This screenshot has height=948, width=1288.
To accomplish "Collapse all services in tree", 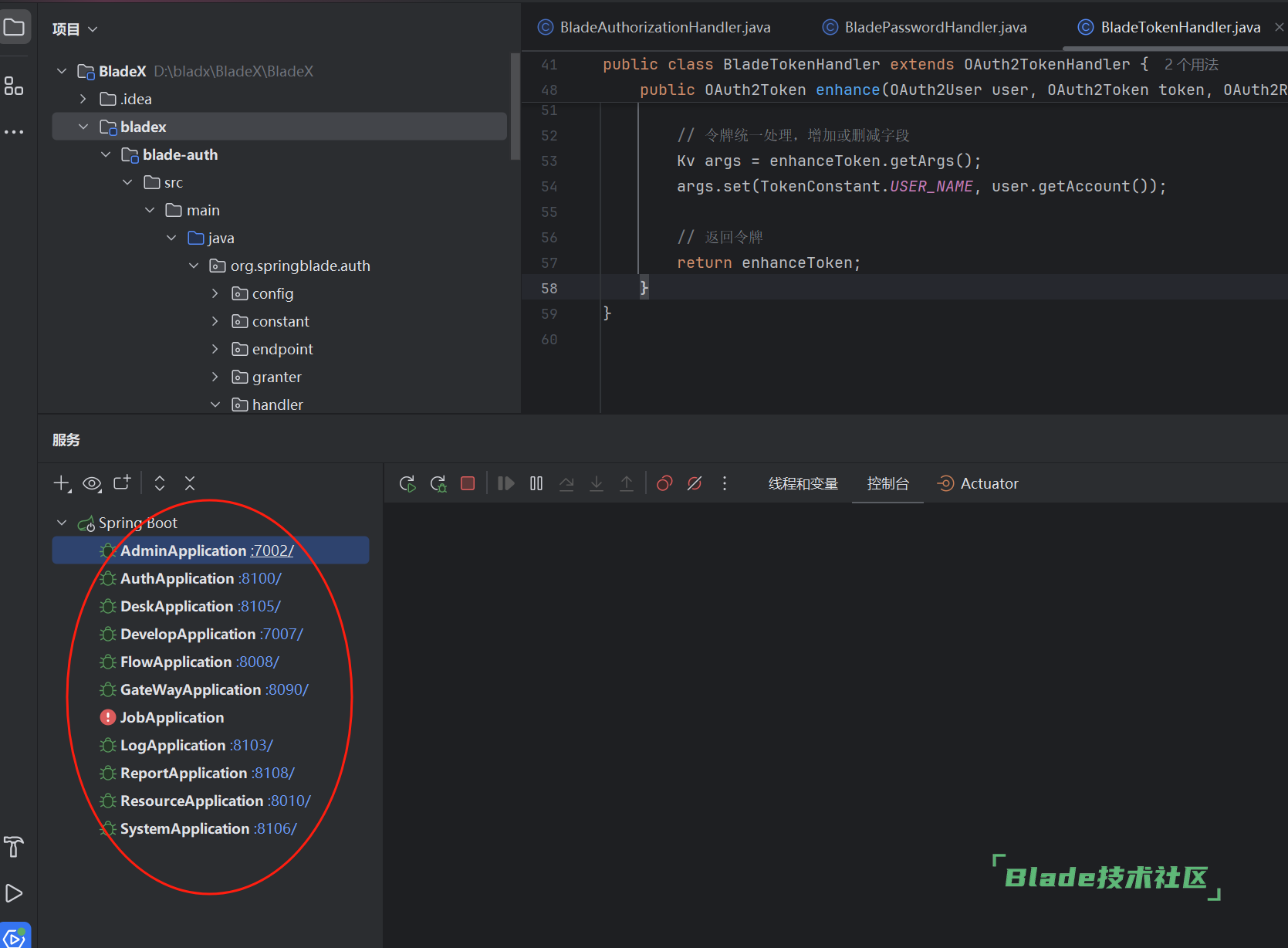I will pos(190,483).
